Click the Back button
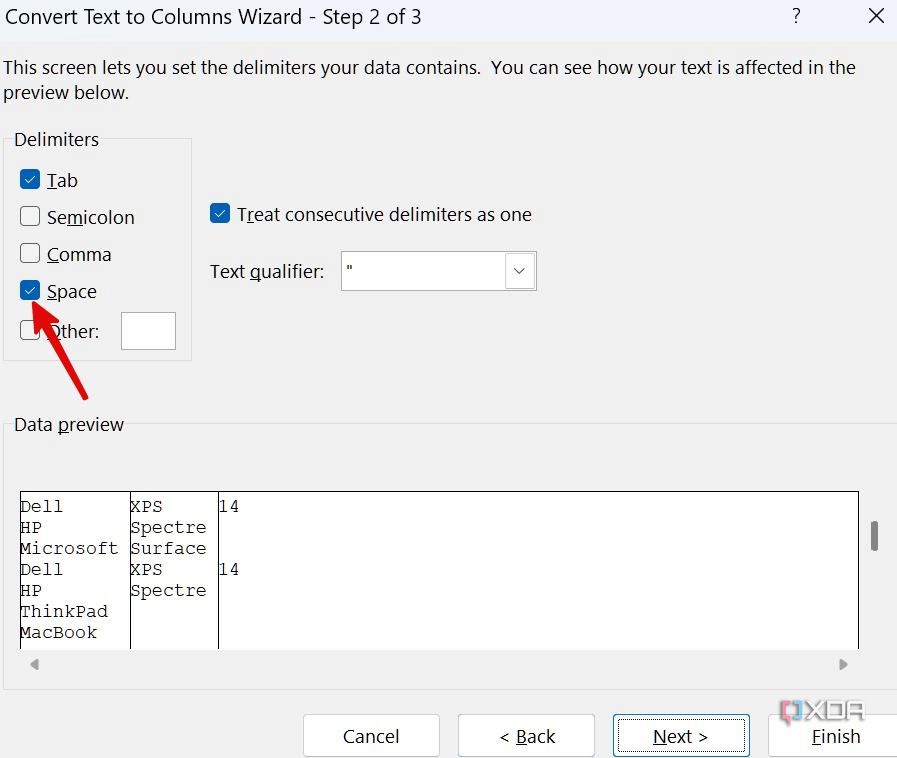 (x=526, y=735)
